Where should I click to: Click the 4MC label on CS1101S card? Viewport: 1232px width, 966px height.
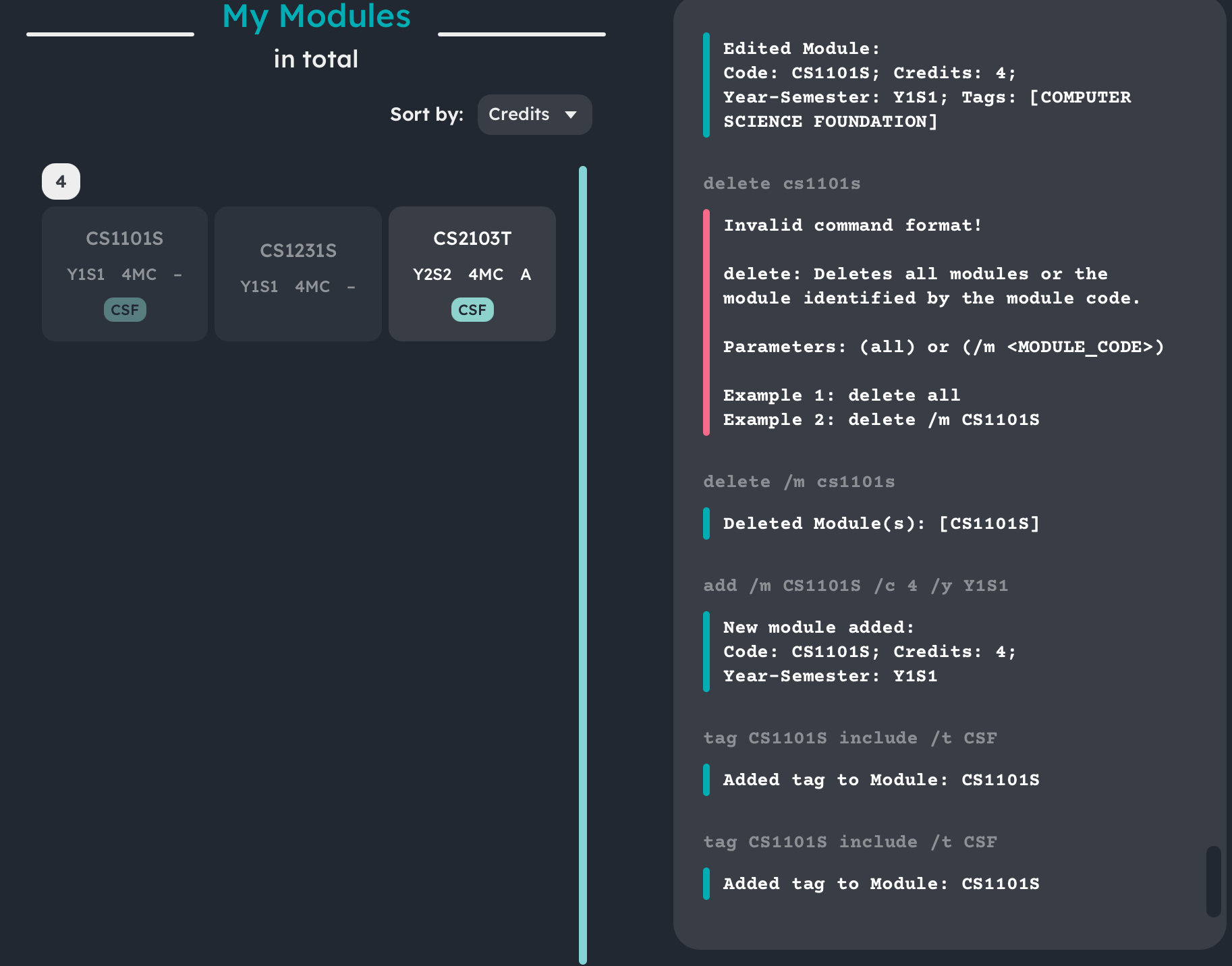(x=139, y=275)
